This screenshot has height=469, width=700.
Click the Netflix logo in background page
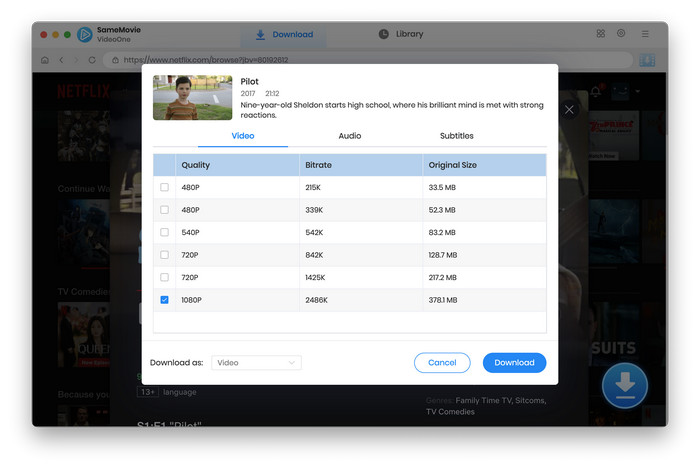(x=83, y=91)
